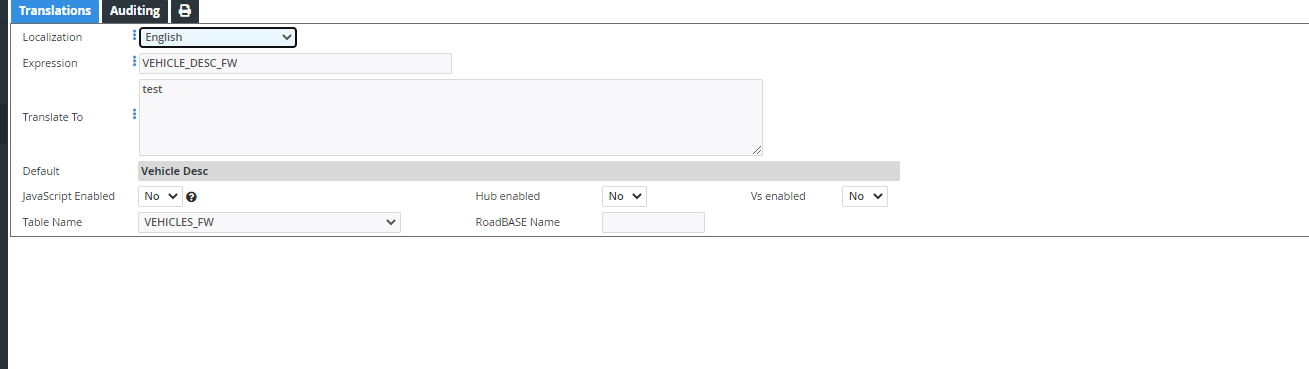Click the dots icon beside Expression
Viewport: 1309px width, 369px height.
click(135, 62)
